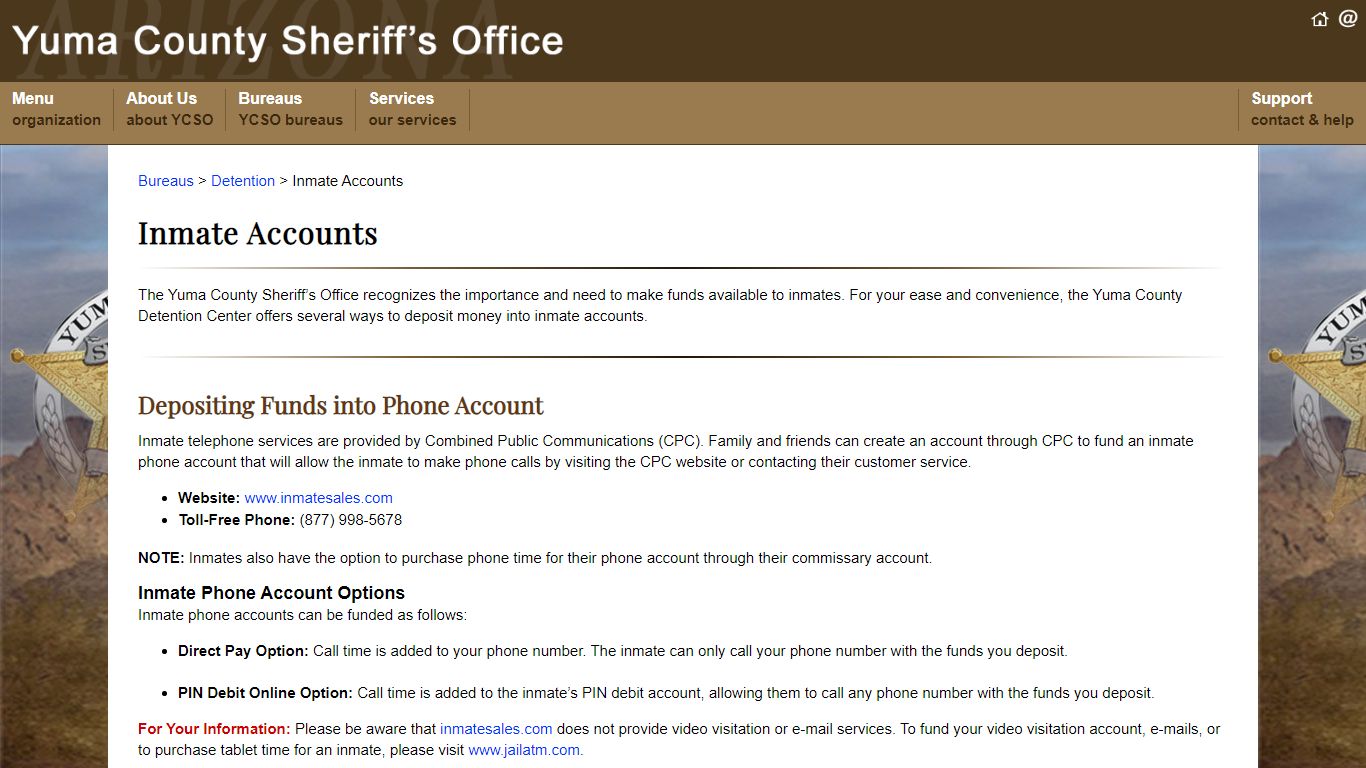Click the NOTE label about commissary accounts
The image size is (1366, 768).
click(161, 558)
